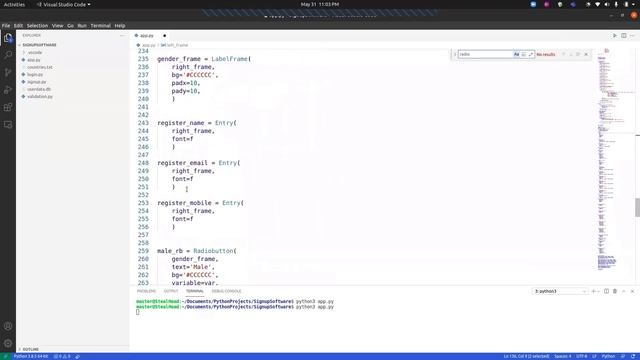Open the Selection menu

37,25
